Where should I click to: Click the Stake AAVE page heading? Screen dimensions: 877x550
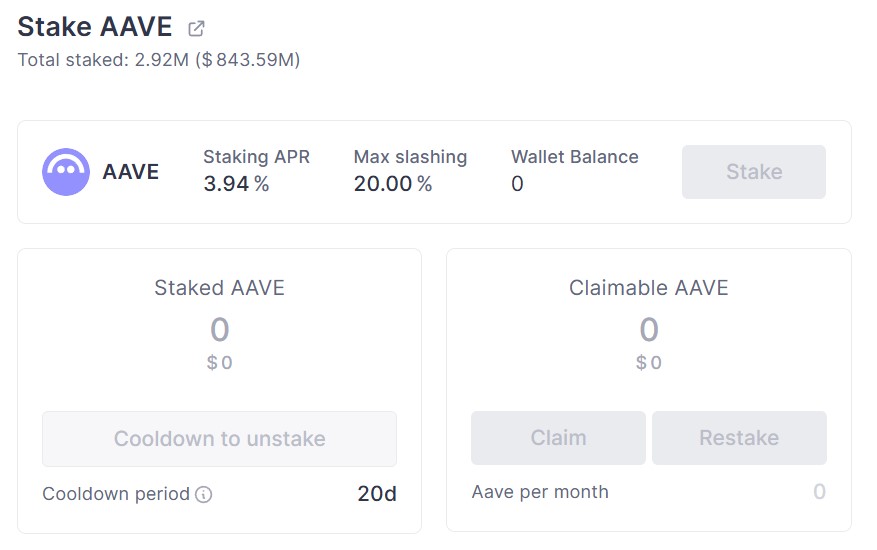(95, 27)
